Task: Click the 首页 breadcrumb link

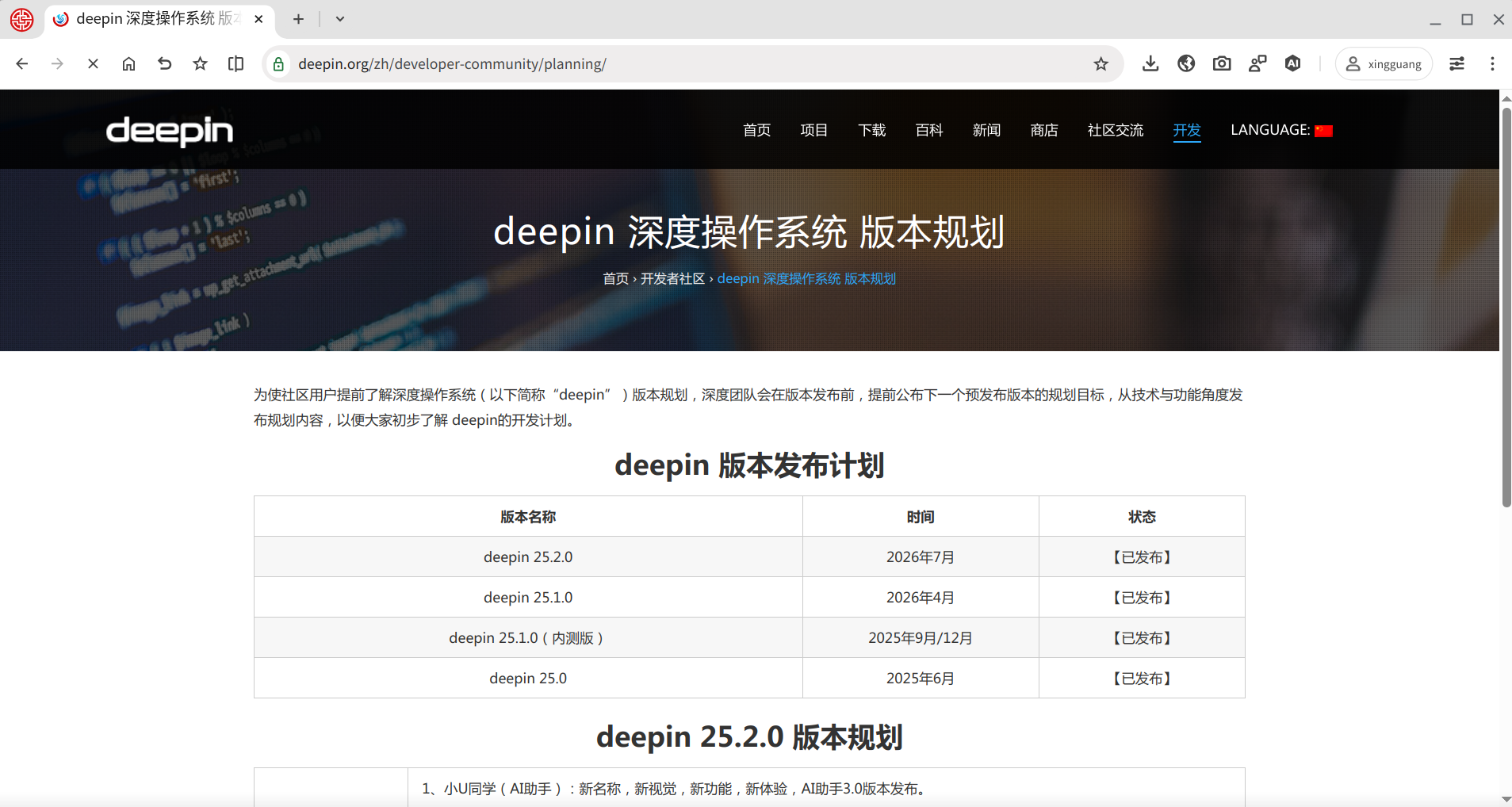Action: coord(615,279)
